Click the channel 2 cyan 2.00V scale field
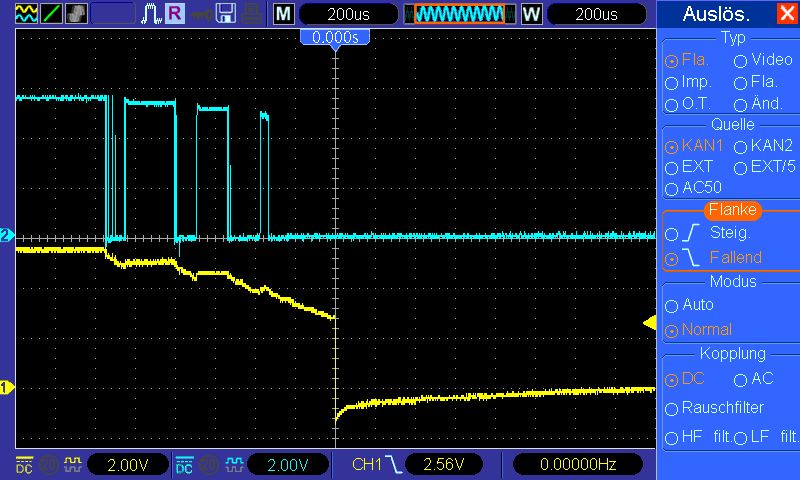 (x=289, y=465)
